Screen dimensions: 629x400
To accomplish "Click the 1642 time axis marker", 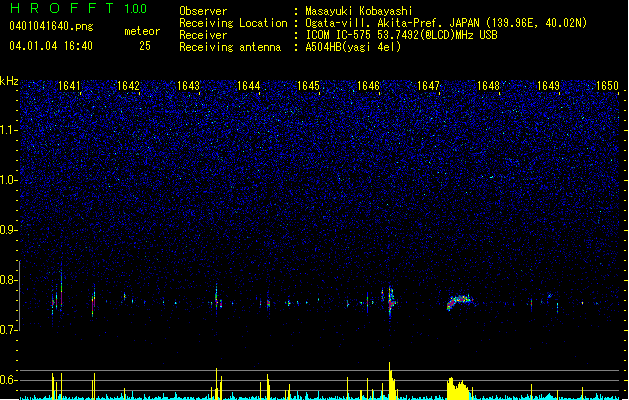I will point(128,86).
